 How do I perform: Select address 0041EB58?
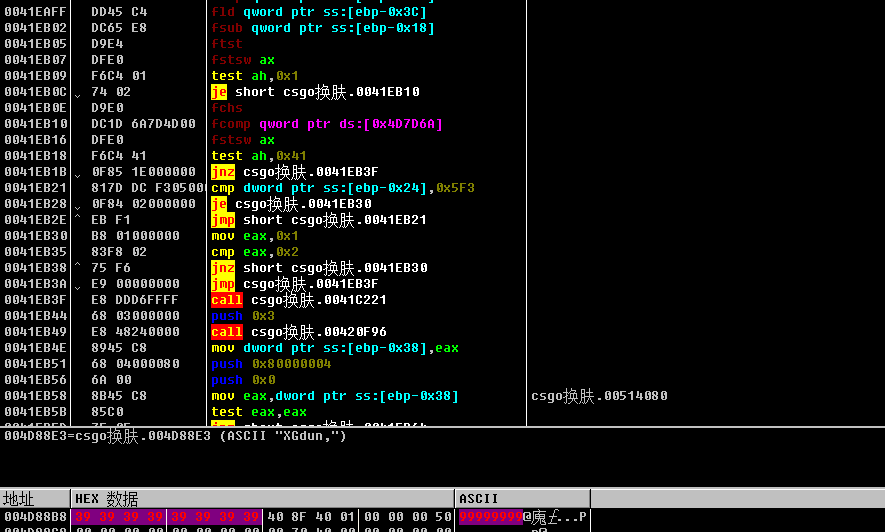pyautogui.click(x=35, y=396)
